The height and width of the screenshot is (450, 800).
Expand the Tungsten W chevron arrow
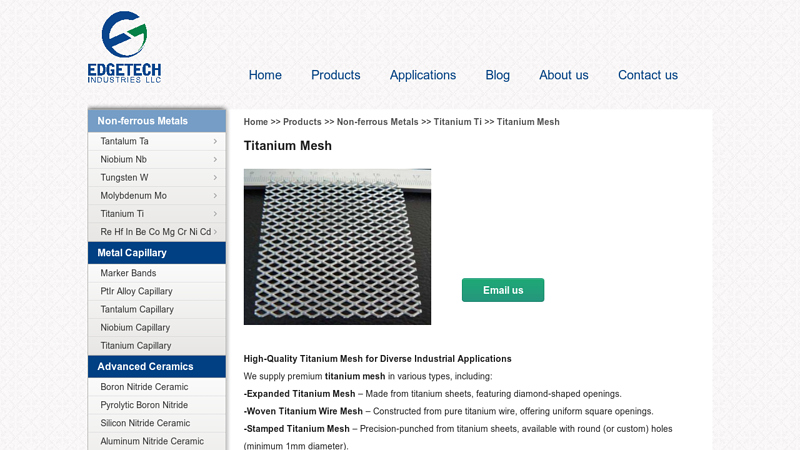(215, 178)
